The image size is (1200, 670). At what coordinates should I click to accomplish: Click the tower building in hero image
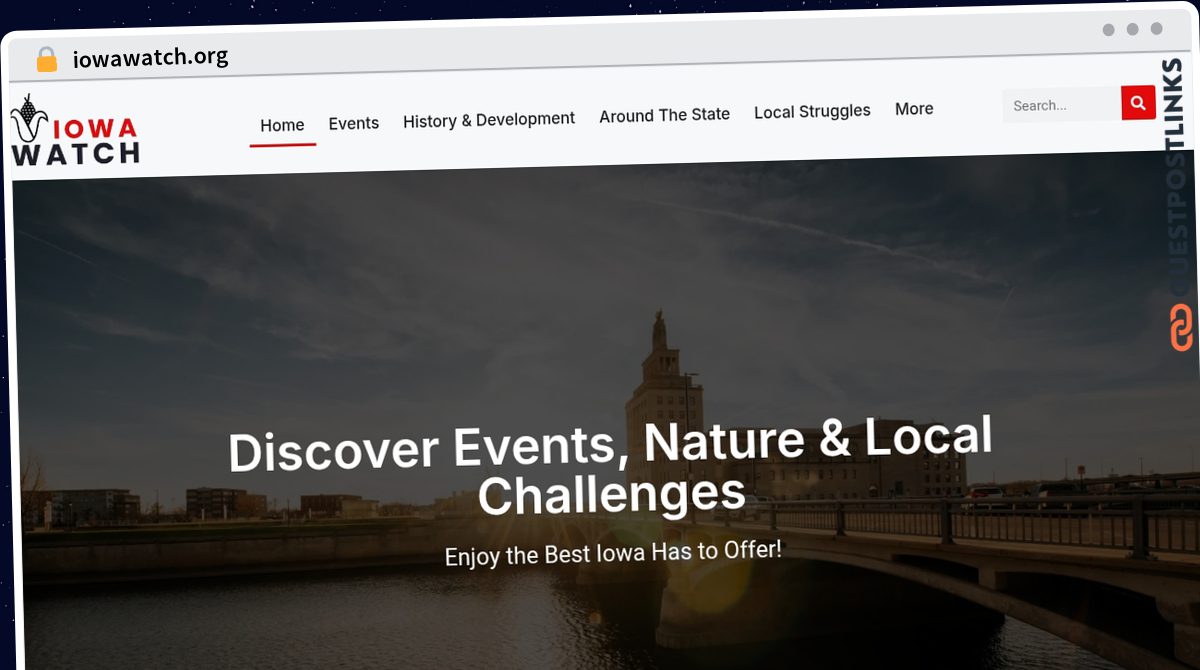pyautogui.click(x=662, y=400)
